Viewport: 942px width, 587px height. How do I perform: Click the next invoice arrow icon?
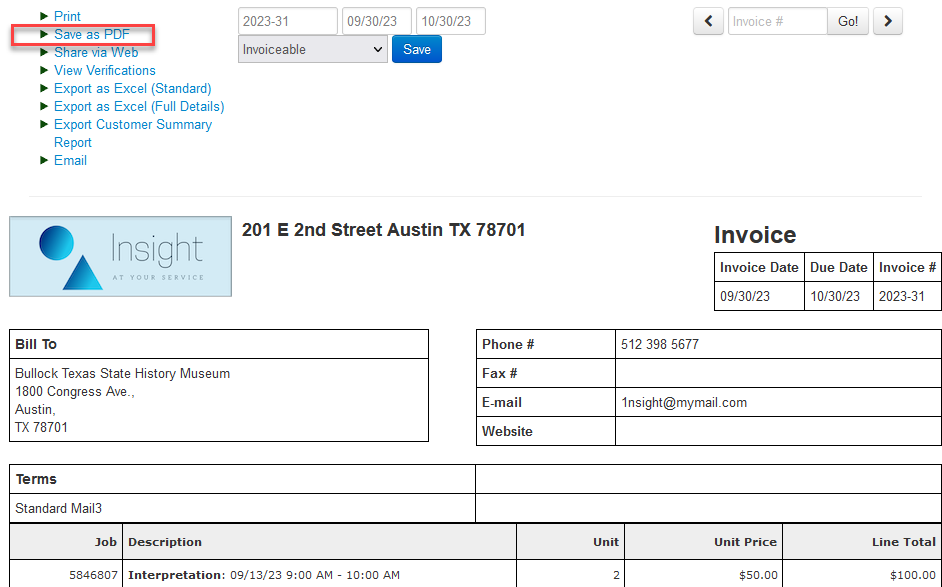(888, 21)
